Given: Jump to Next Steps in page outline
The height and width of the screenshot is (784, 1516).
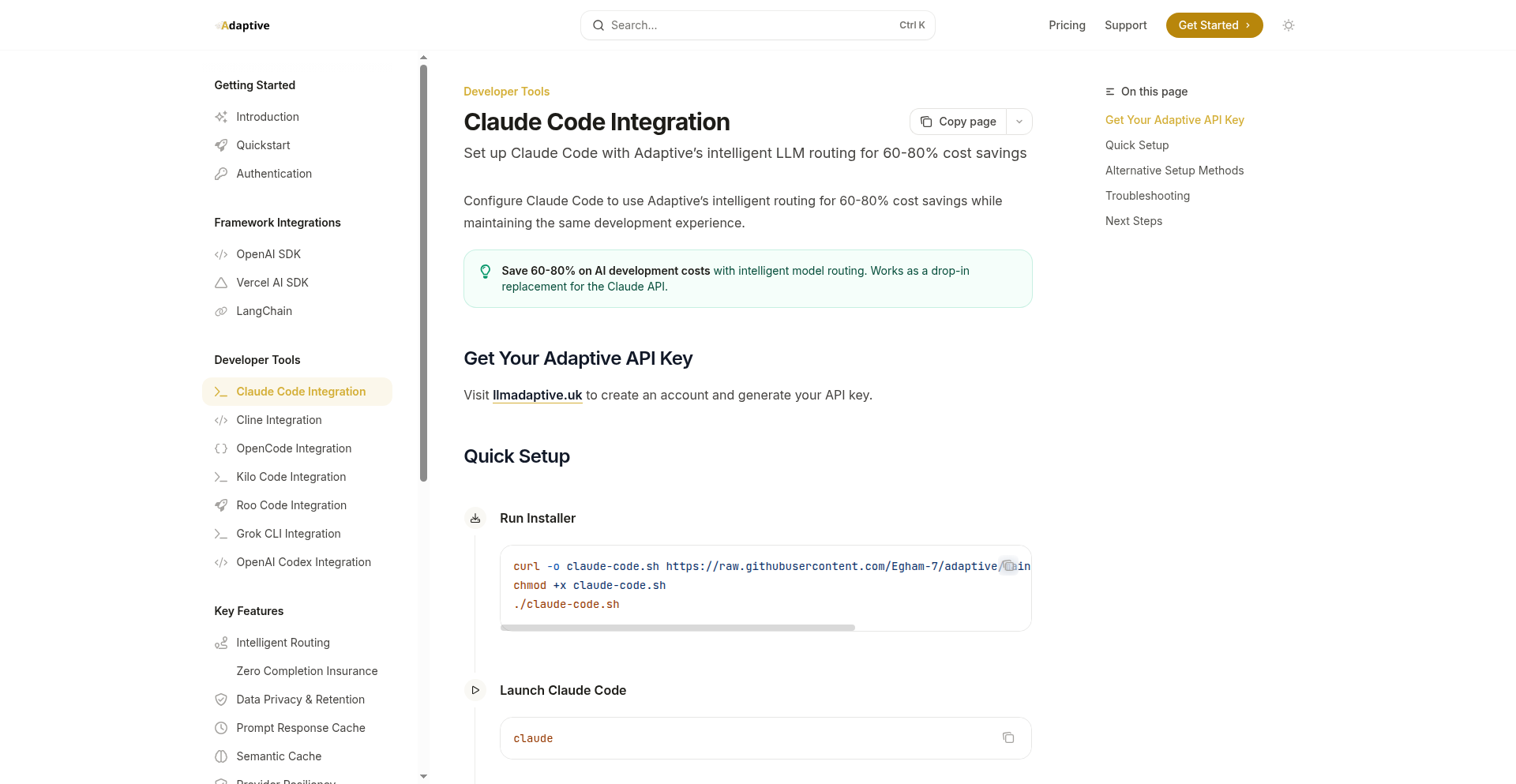Looking at the screenshot, I should tap(1134, 221).
